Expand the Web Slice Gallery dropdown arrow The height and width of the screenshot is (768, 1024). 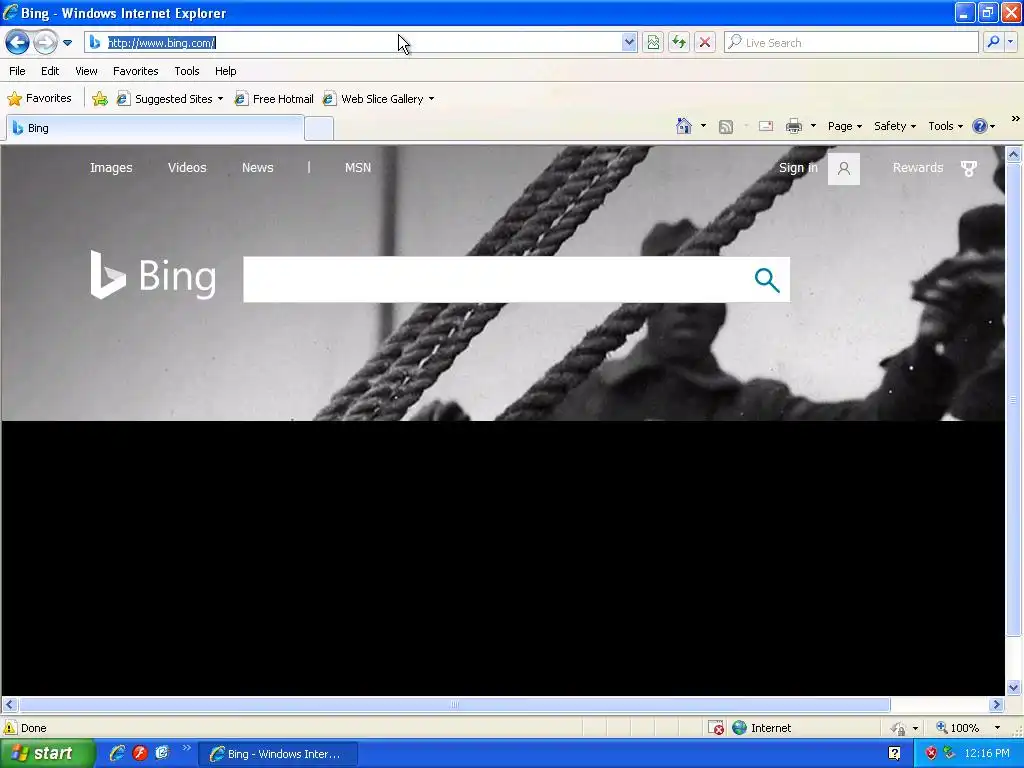(x=432, y=99)
